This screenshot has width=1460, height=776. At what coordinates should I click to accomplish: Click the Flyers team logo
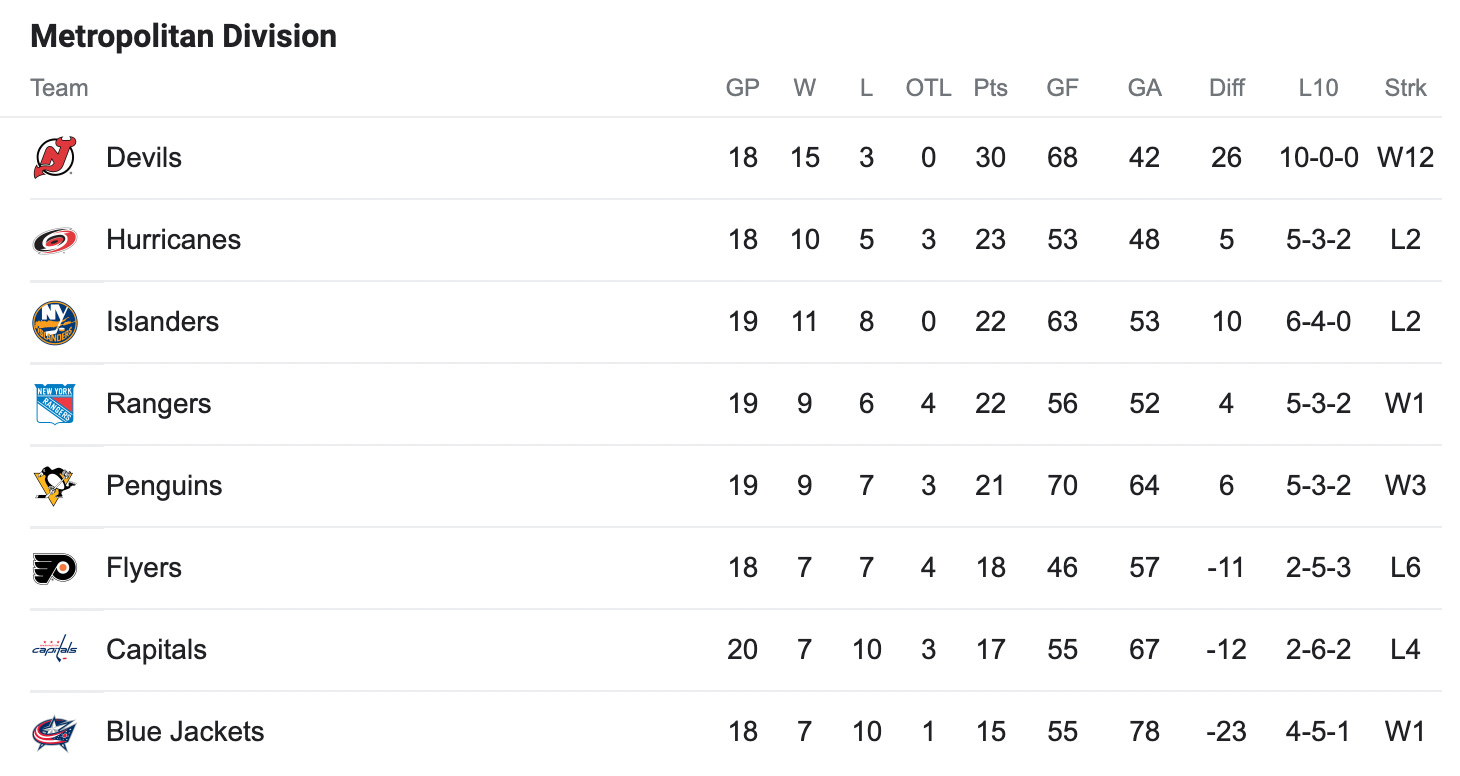coord(54,568)
